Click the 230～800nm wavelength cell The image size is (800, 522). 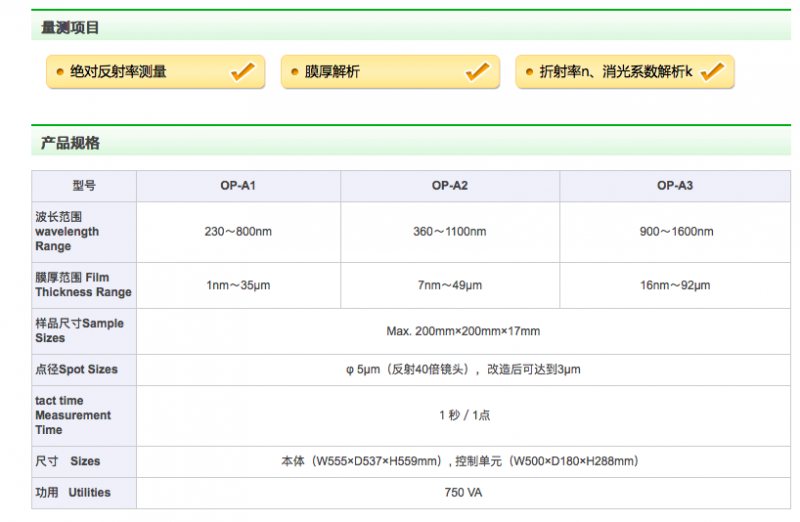pyautogui.click(x=238, y=232)
